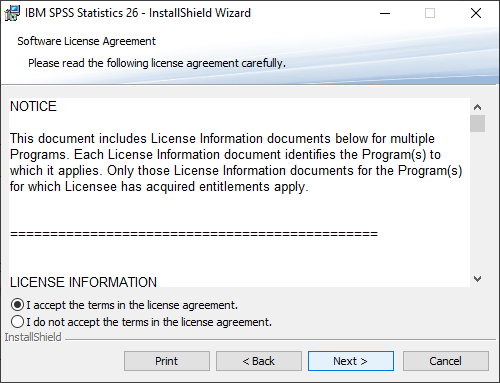
Task: Proceed with the Next button
Action: (351, 361)
